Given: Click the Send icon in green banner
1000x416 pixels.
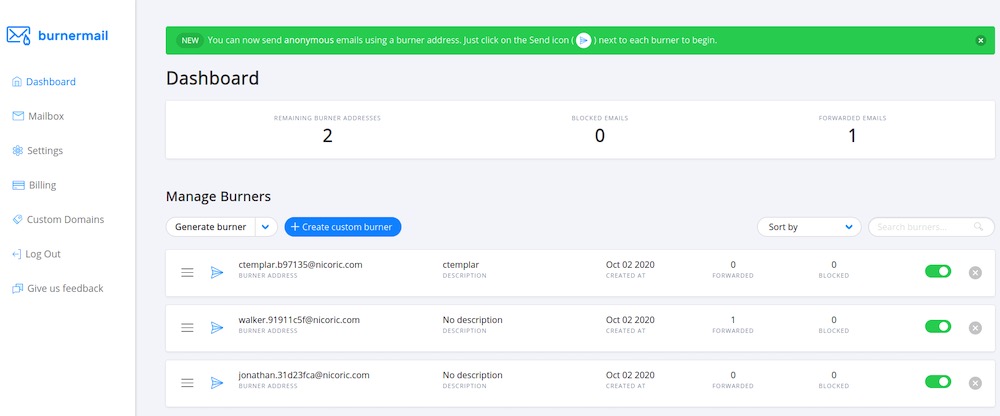Looking at the screenshot, I should tap(584, 40).
